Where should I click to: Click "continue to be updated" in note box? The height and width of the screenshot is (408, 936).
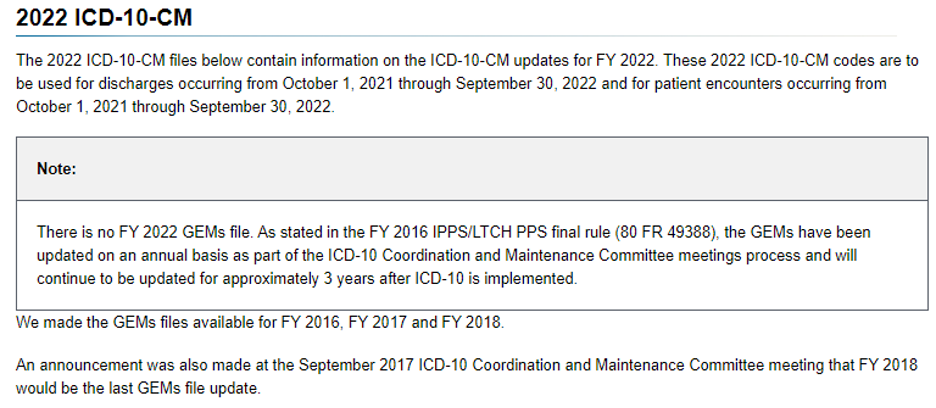[113, 279]
